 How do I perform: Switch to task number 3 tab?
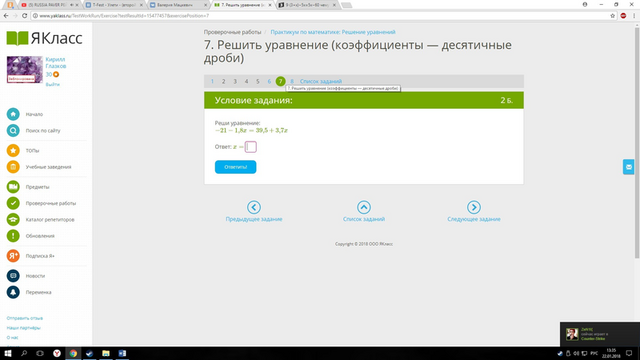click(235, 81)
